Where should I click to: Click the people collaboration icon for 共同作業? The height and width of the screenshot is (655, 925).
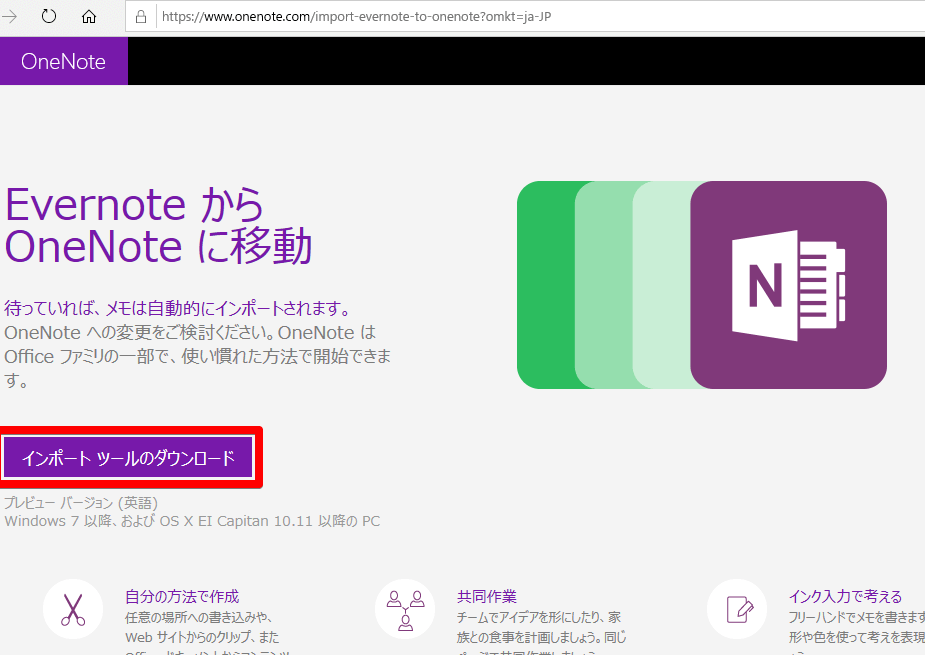pos(405,610)
